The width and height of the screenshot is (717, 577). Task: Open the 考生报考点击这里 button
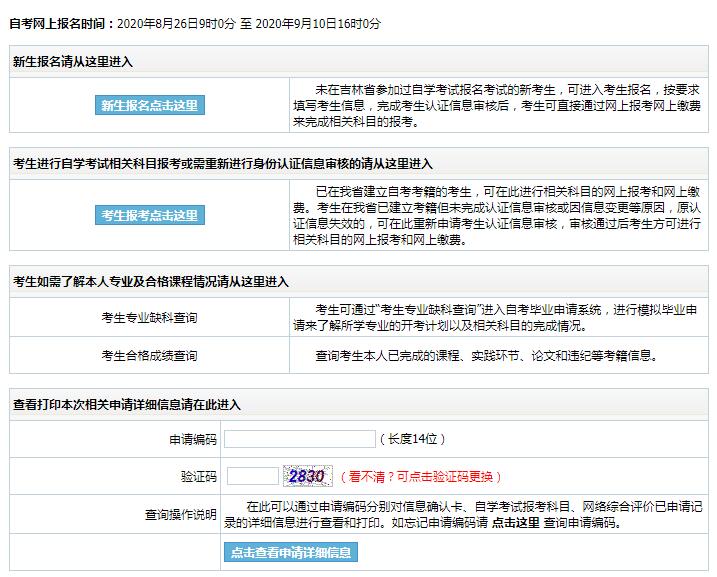point(150,215)
